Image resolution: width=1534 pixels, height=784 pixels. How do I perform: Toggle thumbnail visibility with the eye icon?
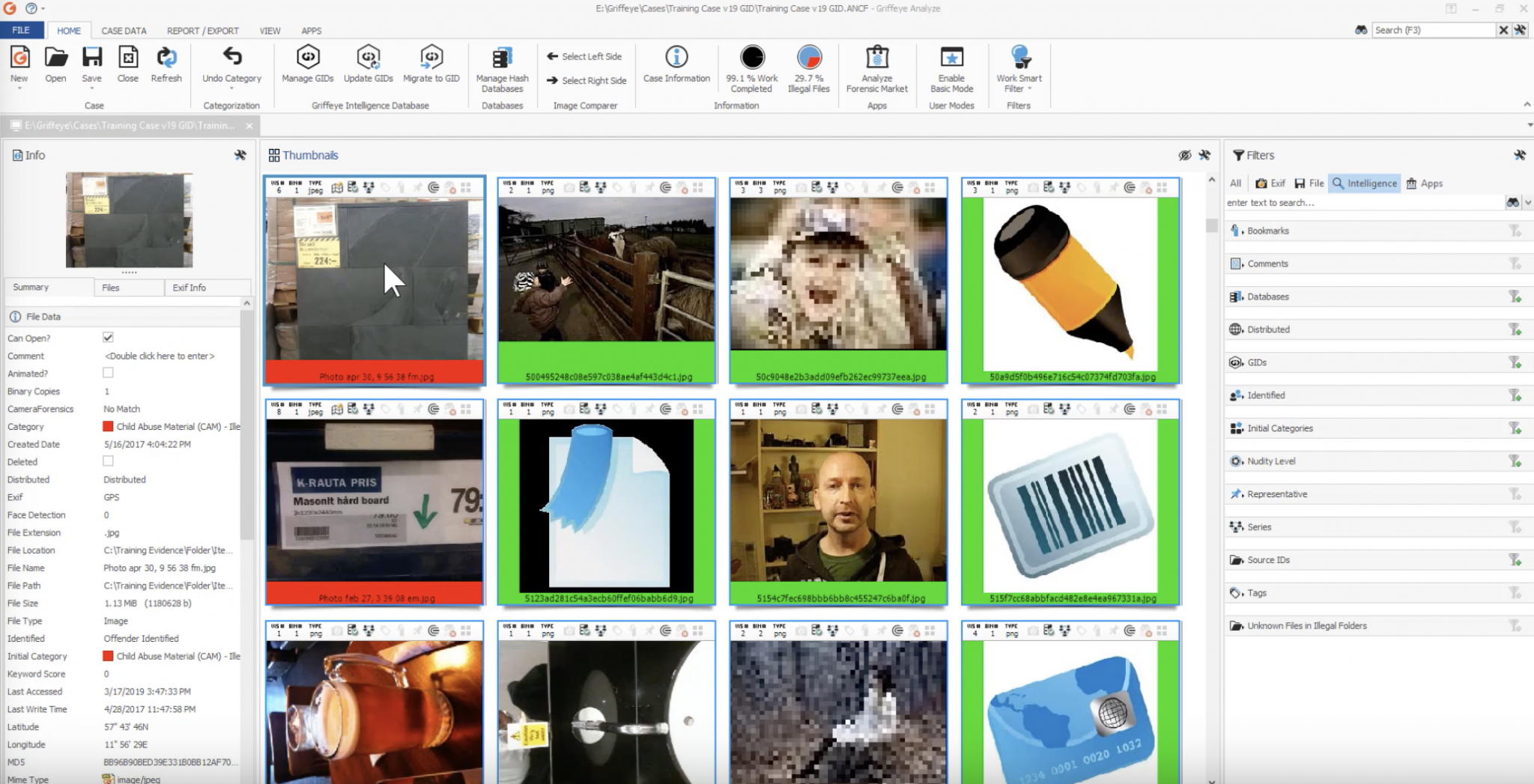click(1185, 156)
